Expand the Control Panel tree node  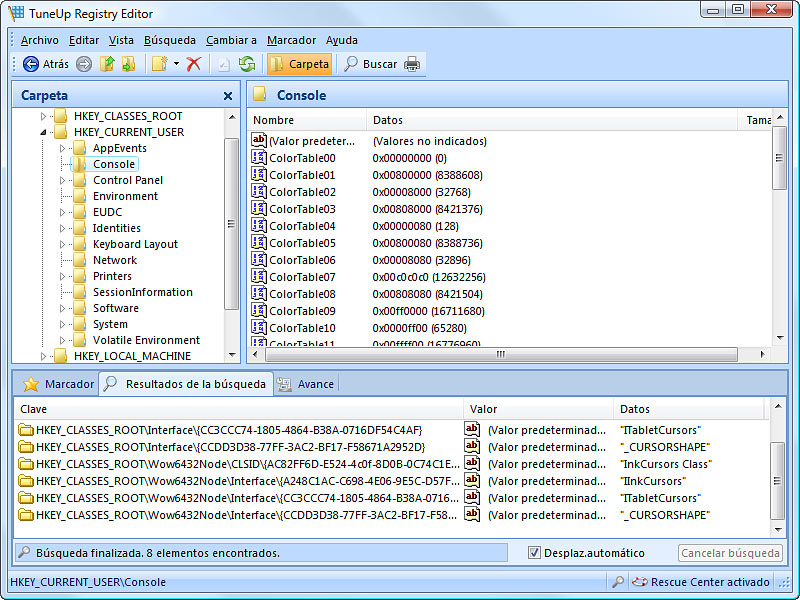[62, 180]
